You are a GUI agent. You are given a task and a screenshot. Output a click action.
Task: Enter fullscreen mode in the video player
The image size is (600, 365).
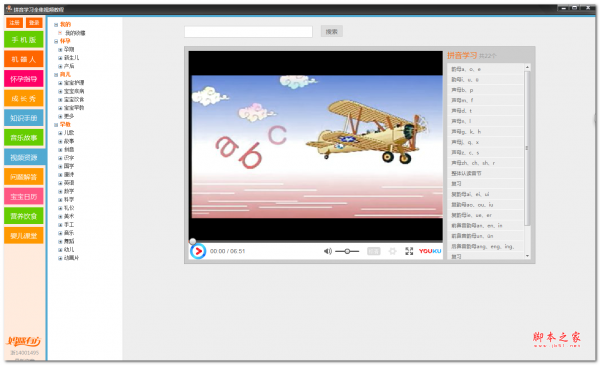tap(409, 251)
